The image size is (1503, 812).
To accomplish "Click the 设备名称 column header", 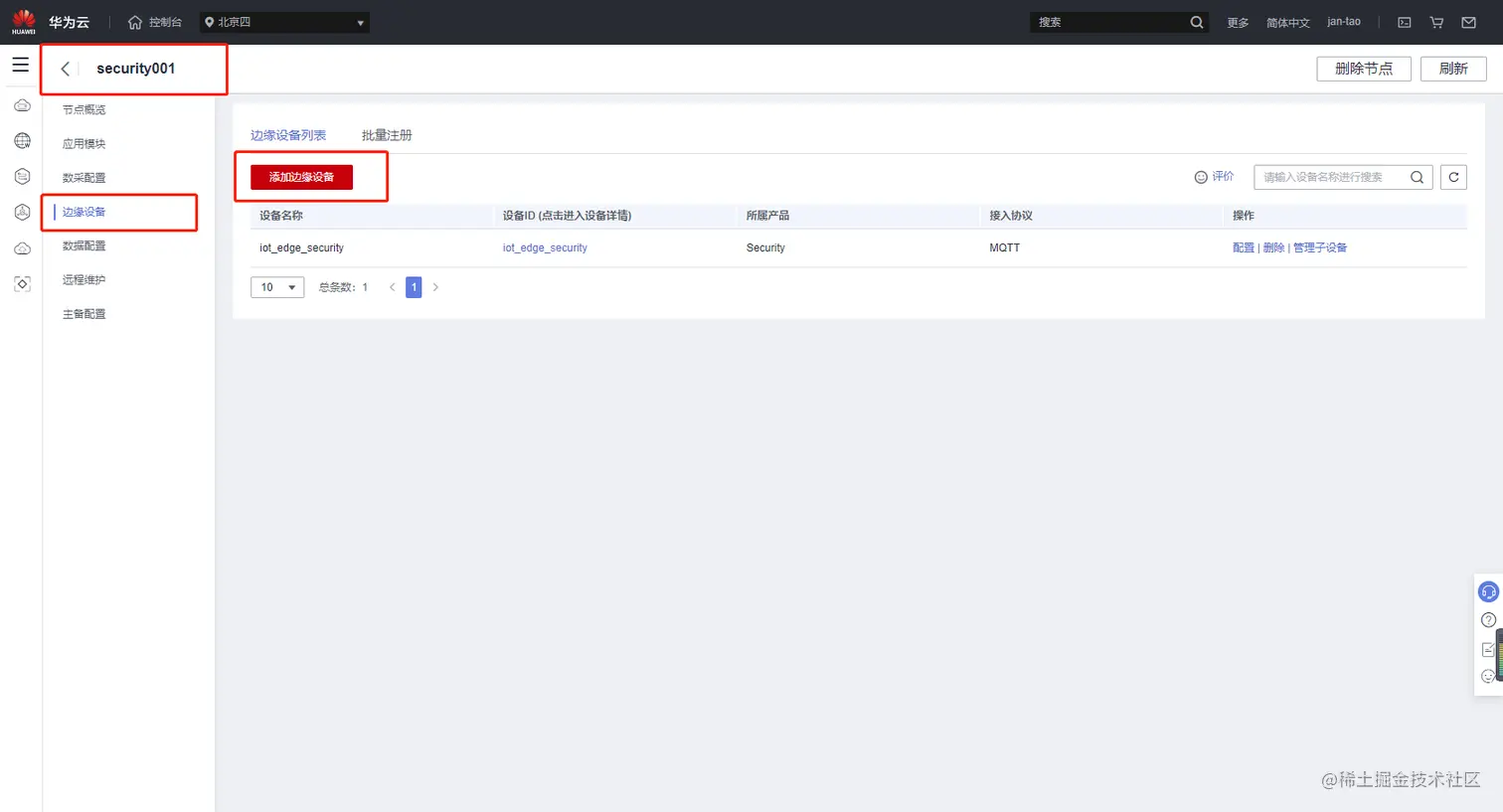I will pyautogui.click(x=281, y=216).
